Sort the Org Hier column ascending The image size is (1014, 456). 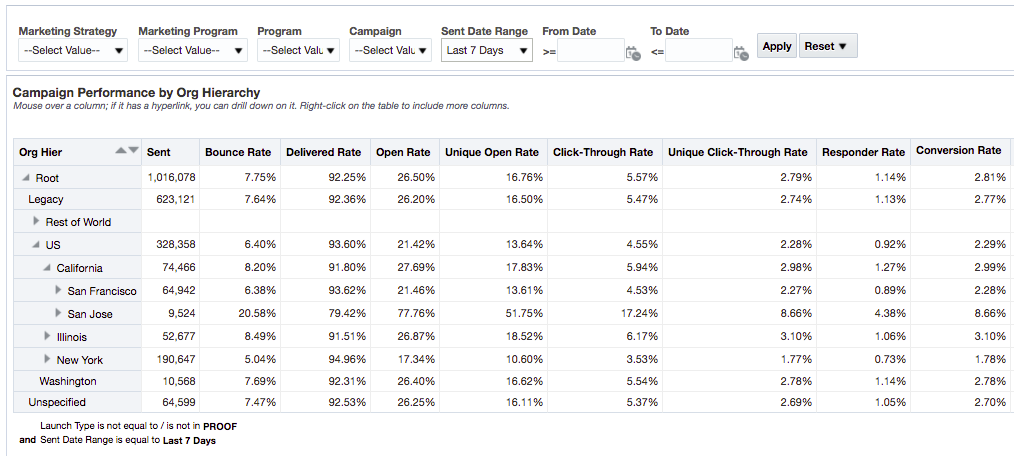[x=121, y=151]
